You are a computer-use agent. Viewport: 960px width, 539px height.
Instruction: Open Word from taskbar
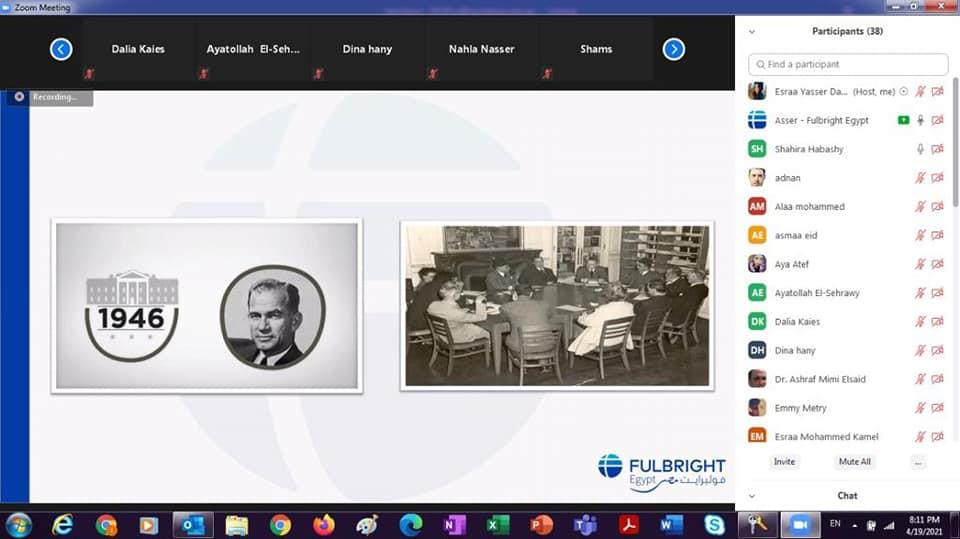click(x=671, y=525)
